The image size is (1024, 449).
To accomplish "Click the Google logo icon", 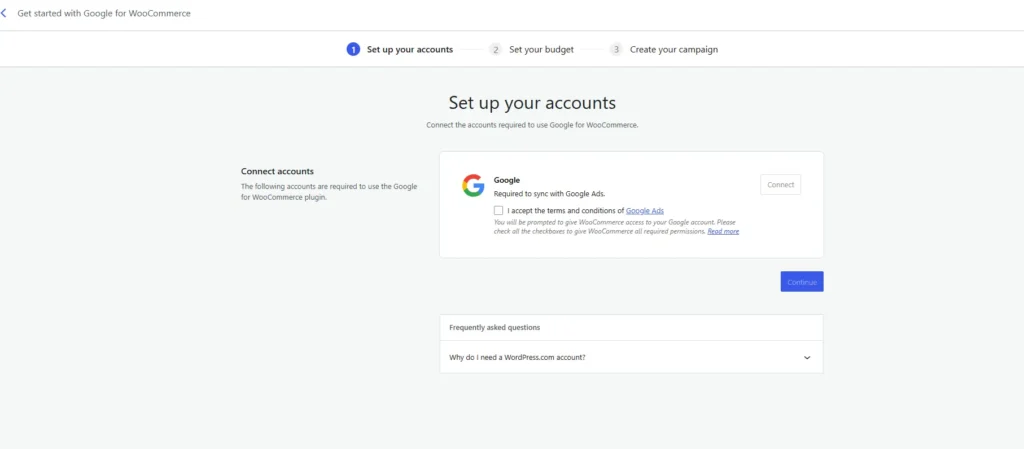I will tap(473, 186).
